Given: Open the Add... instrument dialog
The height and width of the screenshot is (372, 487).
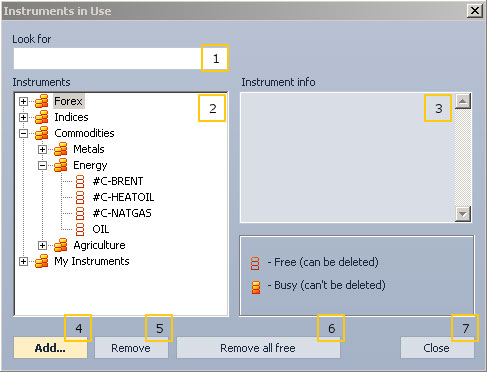Looking at the screenshot, I should click(50, 348).
